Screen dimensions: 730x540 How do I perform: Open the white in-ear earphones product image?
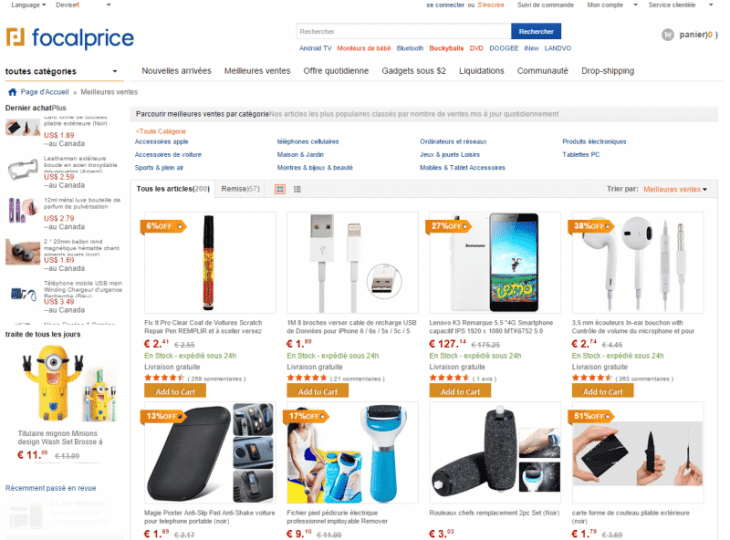click(637, 262)
